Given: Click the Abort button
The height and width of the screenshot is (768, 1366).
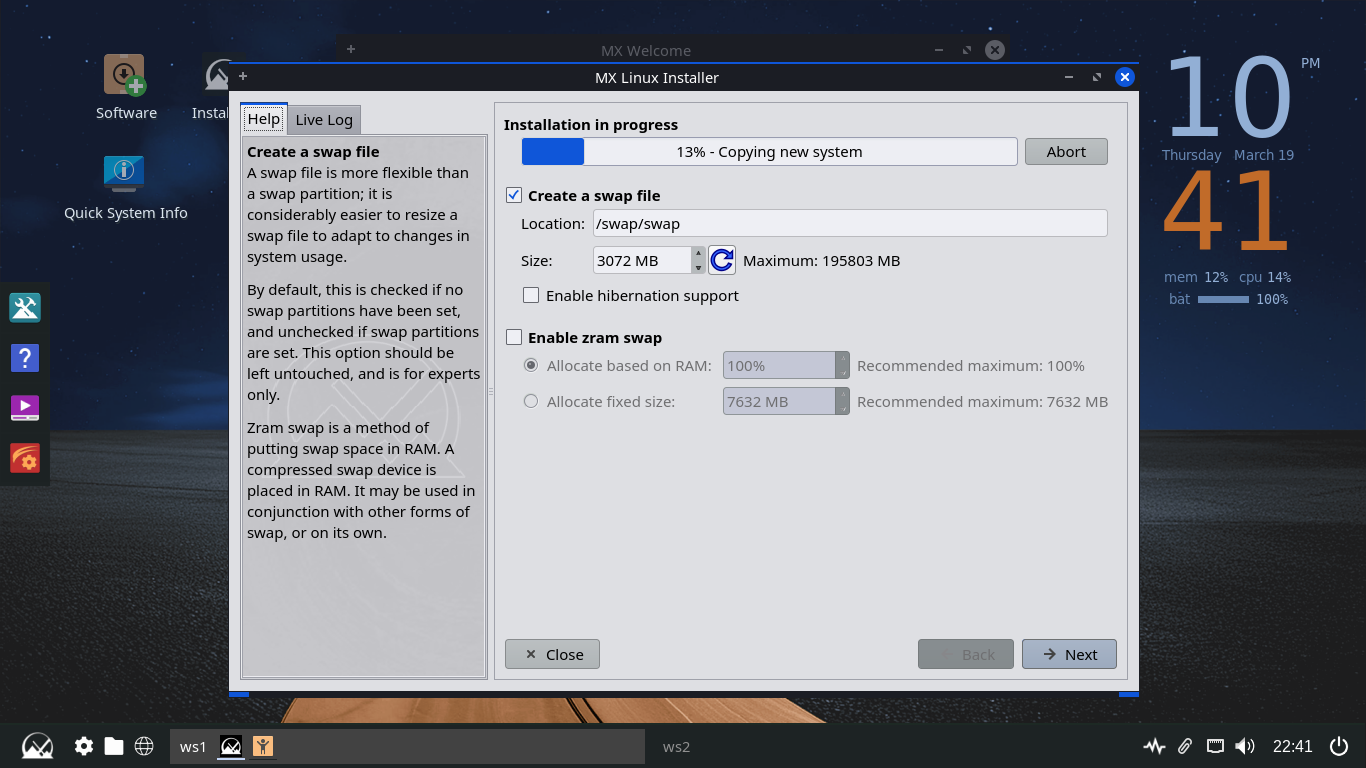Looking at the screenshot, I should 1066,152.
